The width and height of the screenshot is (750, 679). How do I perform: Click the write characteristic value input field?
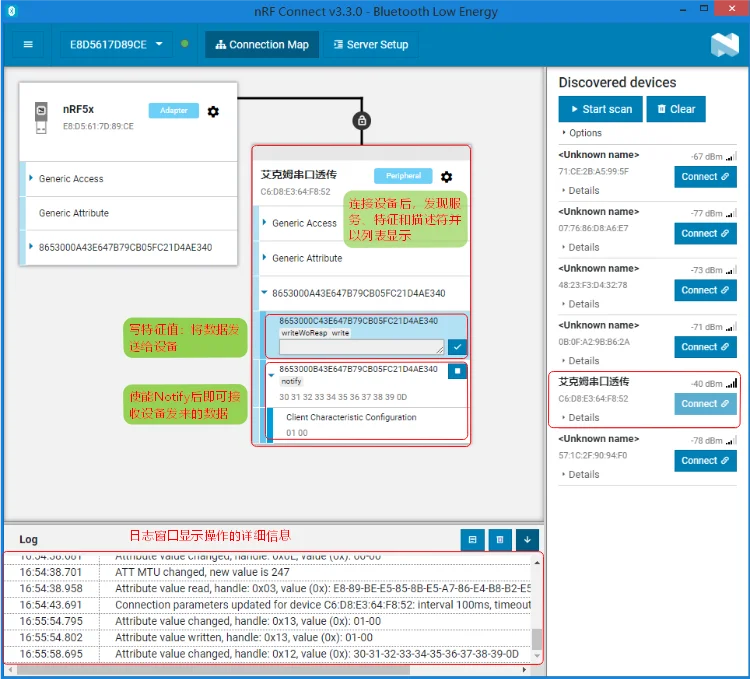[361, 347]
